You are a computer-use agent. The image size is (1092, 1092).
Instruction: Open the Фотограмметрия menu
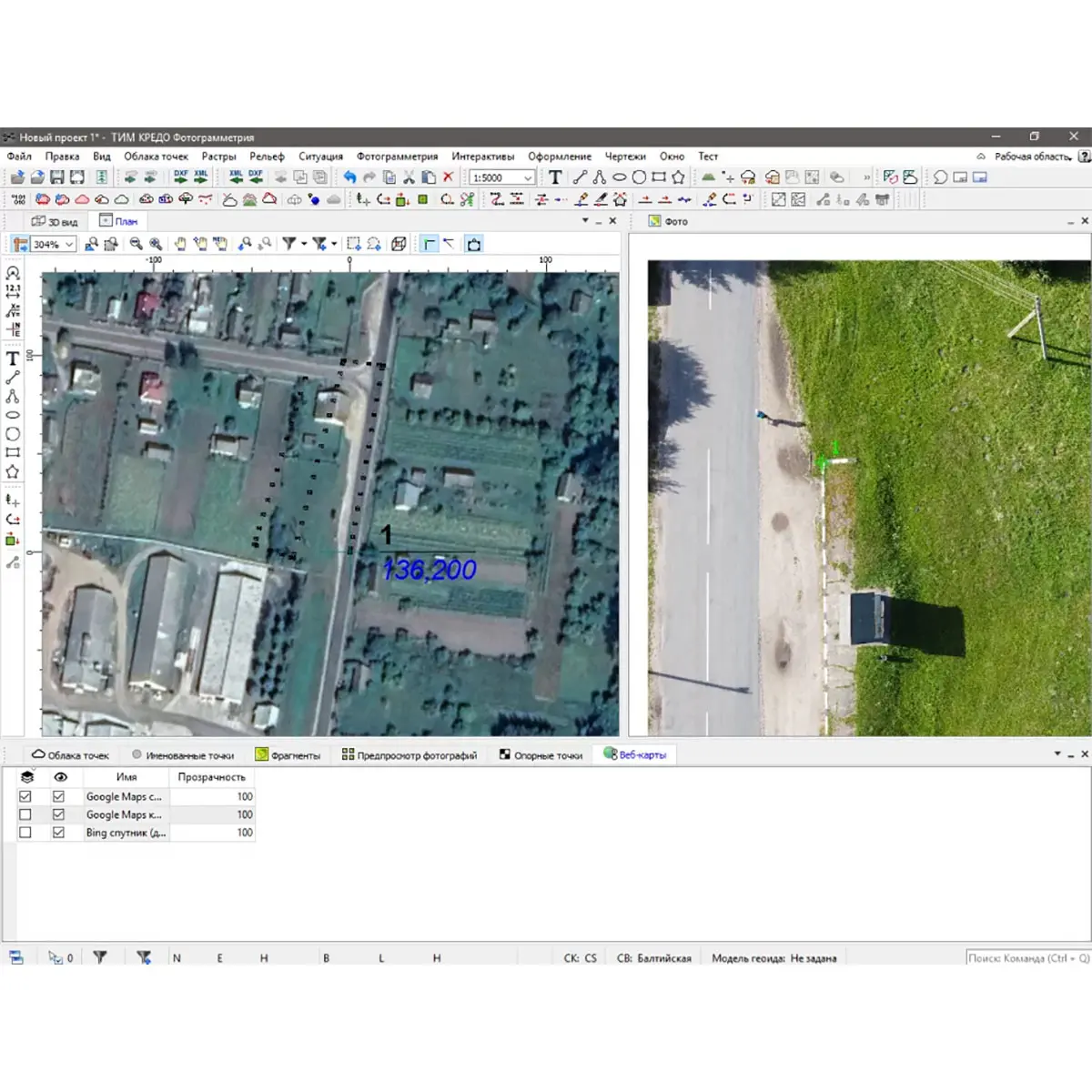tap(397, 157)
